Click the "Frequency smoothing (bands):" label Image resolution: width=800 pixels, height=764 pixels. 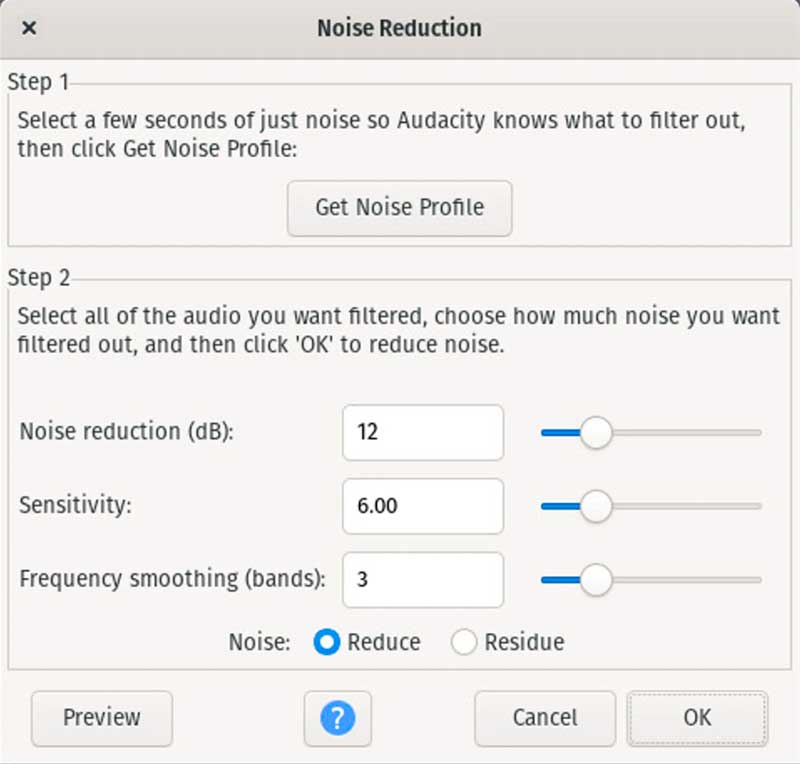[172, 579]
